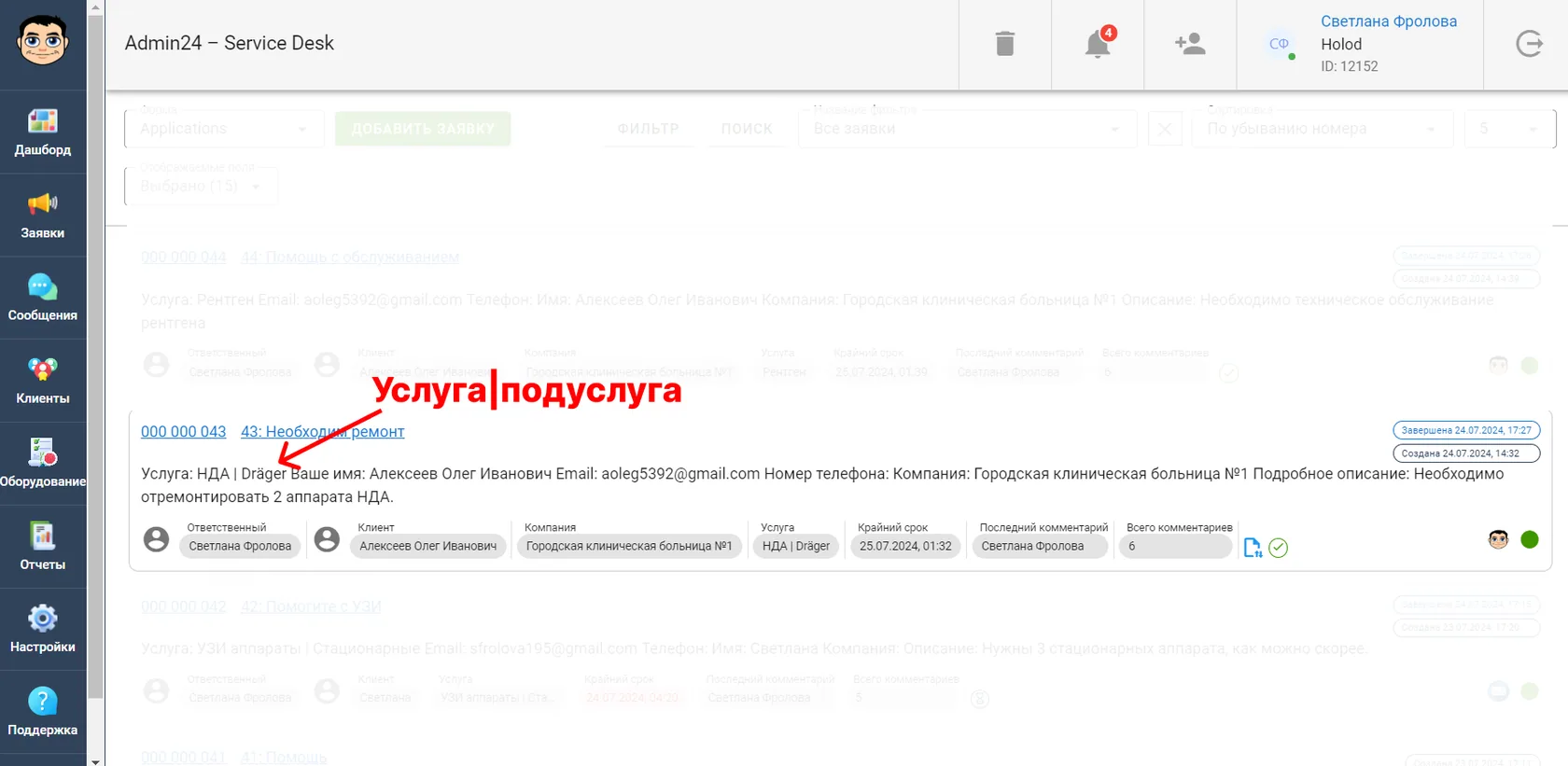
Task: Expand the Applications form dropdown
Action: [224, 129]
